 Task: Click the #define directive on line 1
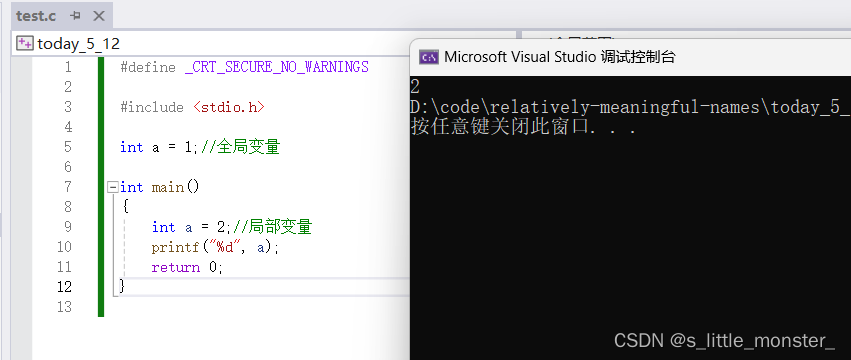[x=148, y=67]
